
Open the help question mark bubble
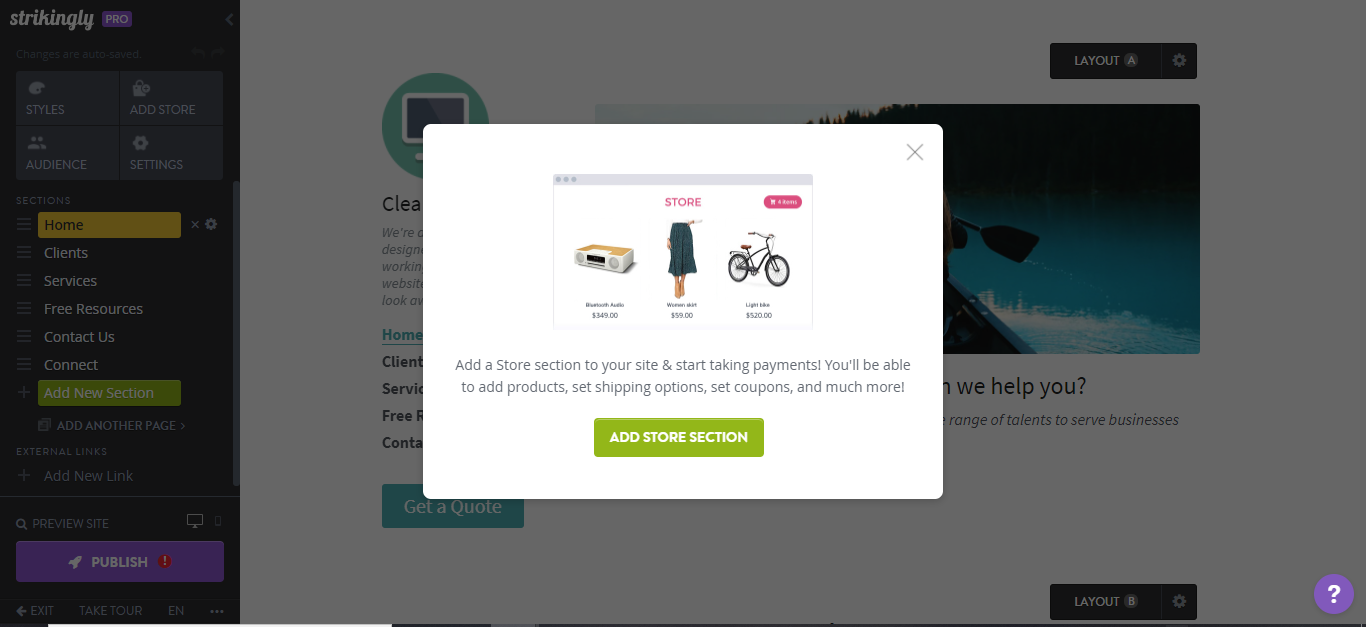(x=1334, y=594)
